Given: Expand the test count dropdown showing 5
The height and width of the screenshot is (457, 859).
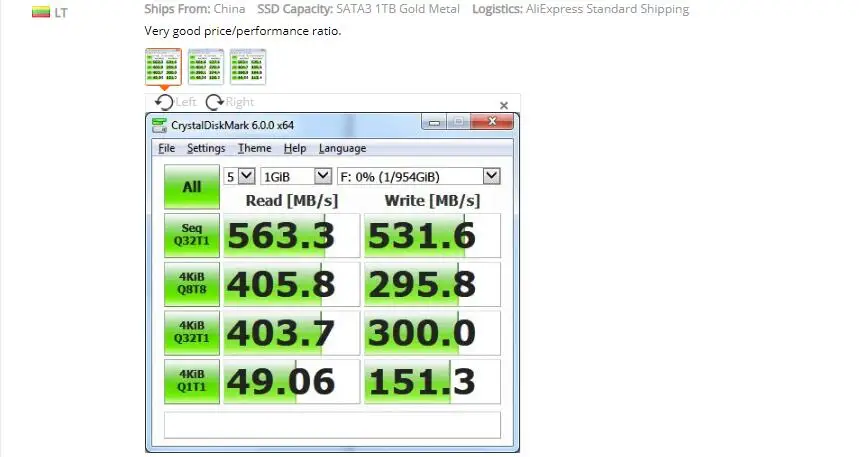Looking at the screenshot, I should click(247, 176).
